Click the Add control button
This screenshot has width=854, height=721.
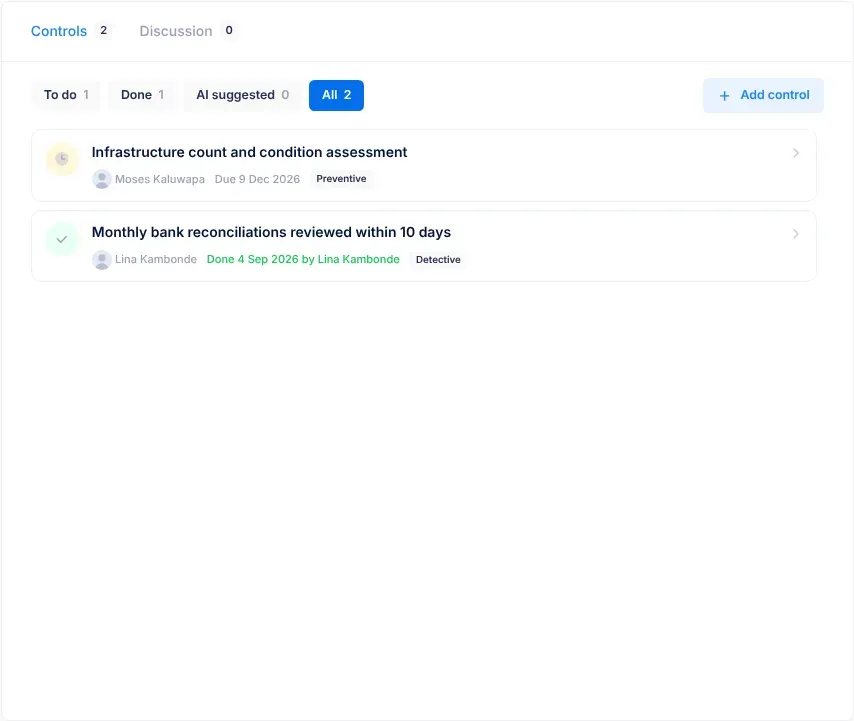pos(763,95)
